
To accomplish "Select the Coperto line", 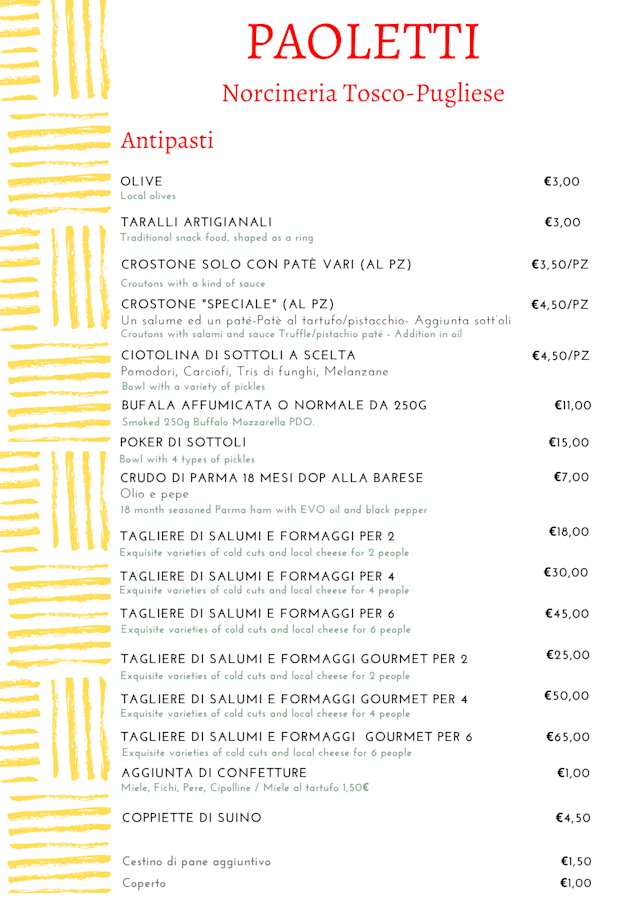I will pos(144,884).
